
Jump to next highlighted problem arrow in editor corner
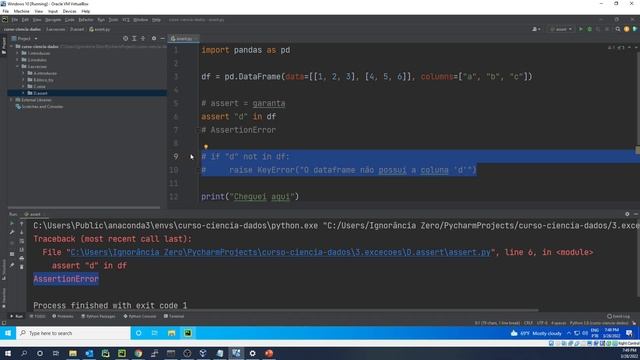click(636, 48)
